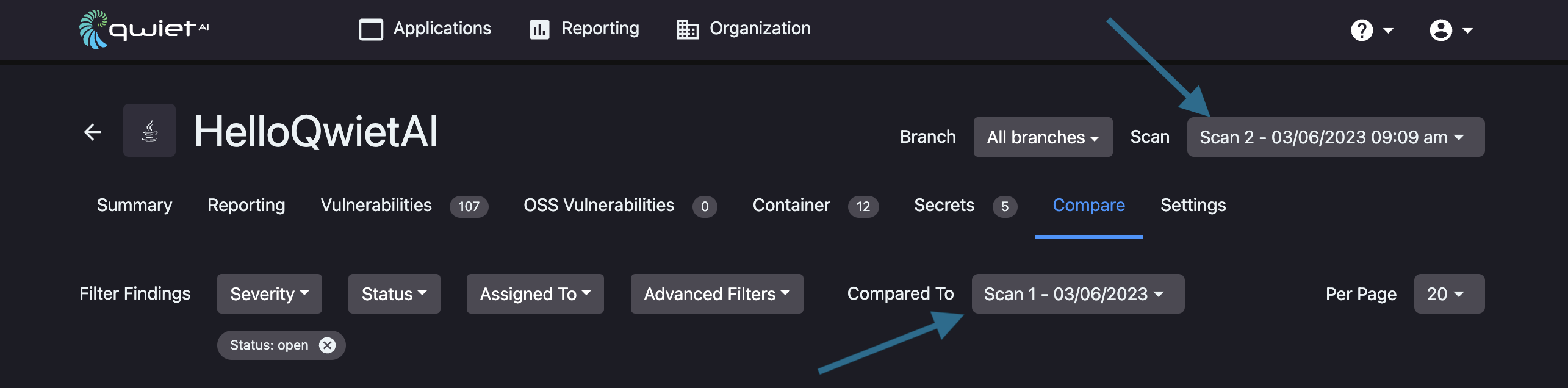Remove the Status: open filter chip
1568x388 pixels.
click(x=328, y=345)
